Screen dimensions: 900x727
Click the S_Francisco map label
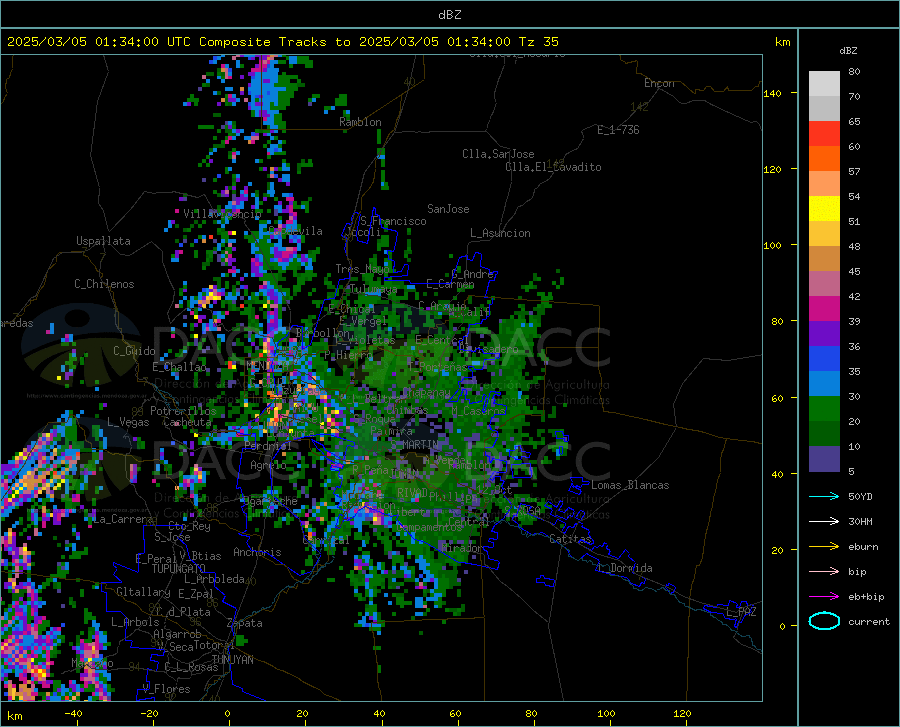393,221
